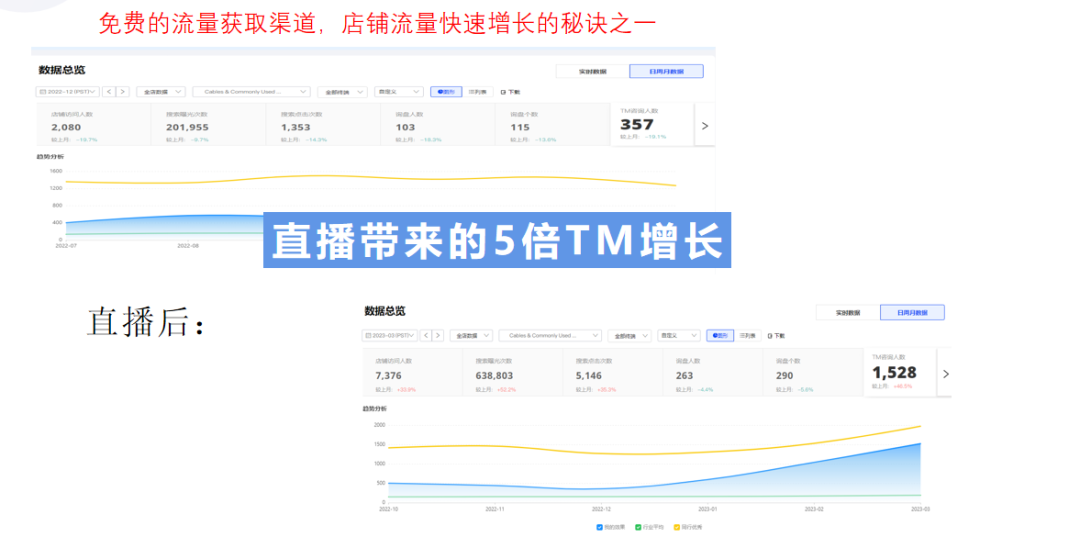The width and height of the screenshot is (1080, 548).
Task: Select 搜索曝光次数 card showing 201,955
Action: tap(208, 126)
